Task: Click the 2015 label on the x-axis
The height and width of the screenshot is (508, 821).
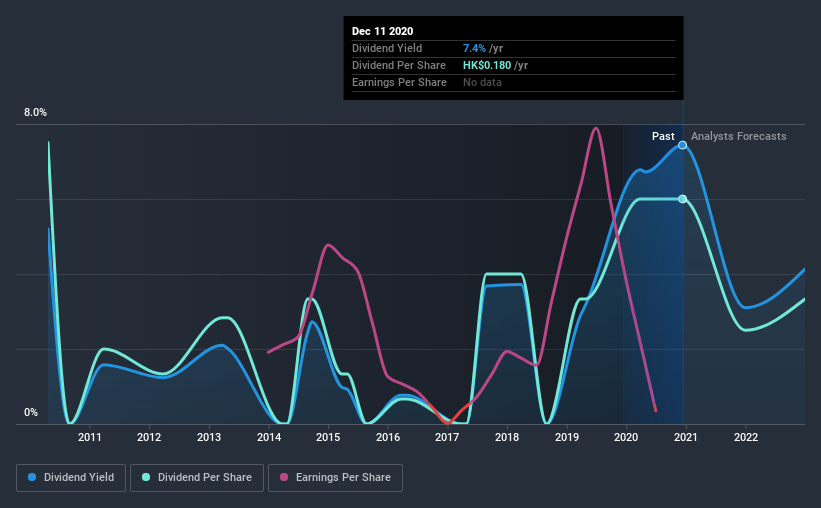Action: click(x=328, y=437)
